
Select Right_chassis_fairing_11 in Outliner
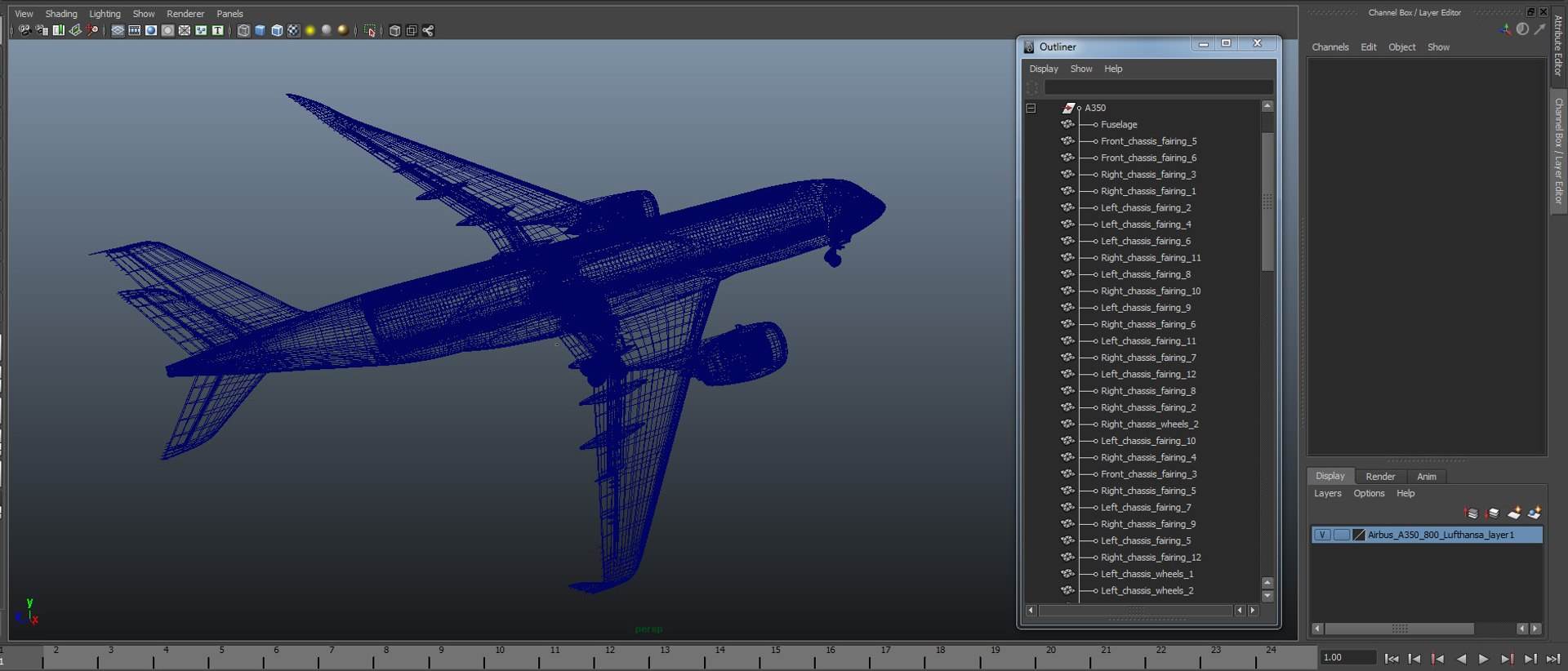(x=1151, y=258)
